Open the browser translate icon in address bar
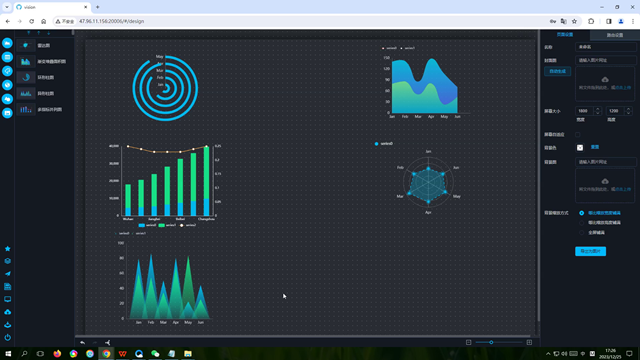This screenshot has height=361, width=642. point(564,21)
